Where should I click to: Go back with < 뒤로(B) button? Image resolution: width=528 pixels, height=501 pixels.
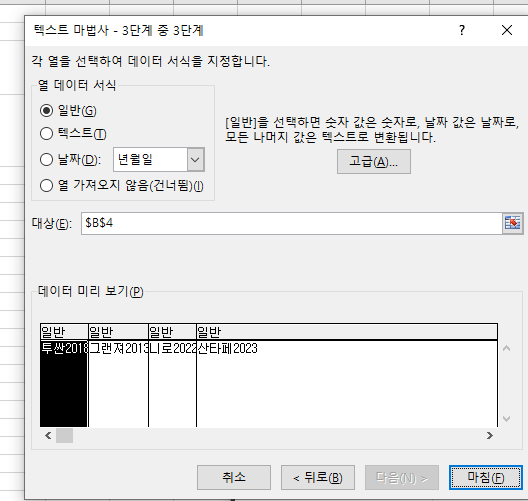pos(318,477)
